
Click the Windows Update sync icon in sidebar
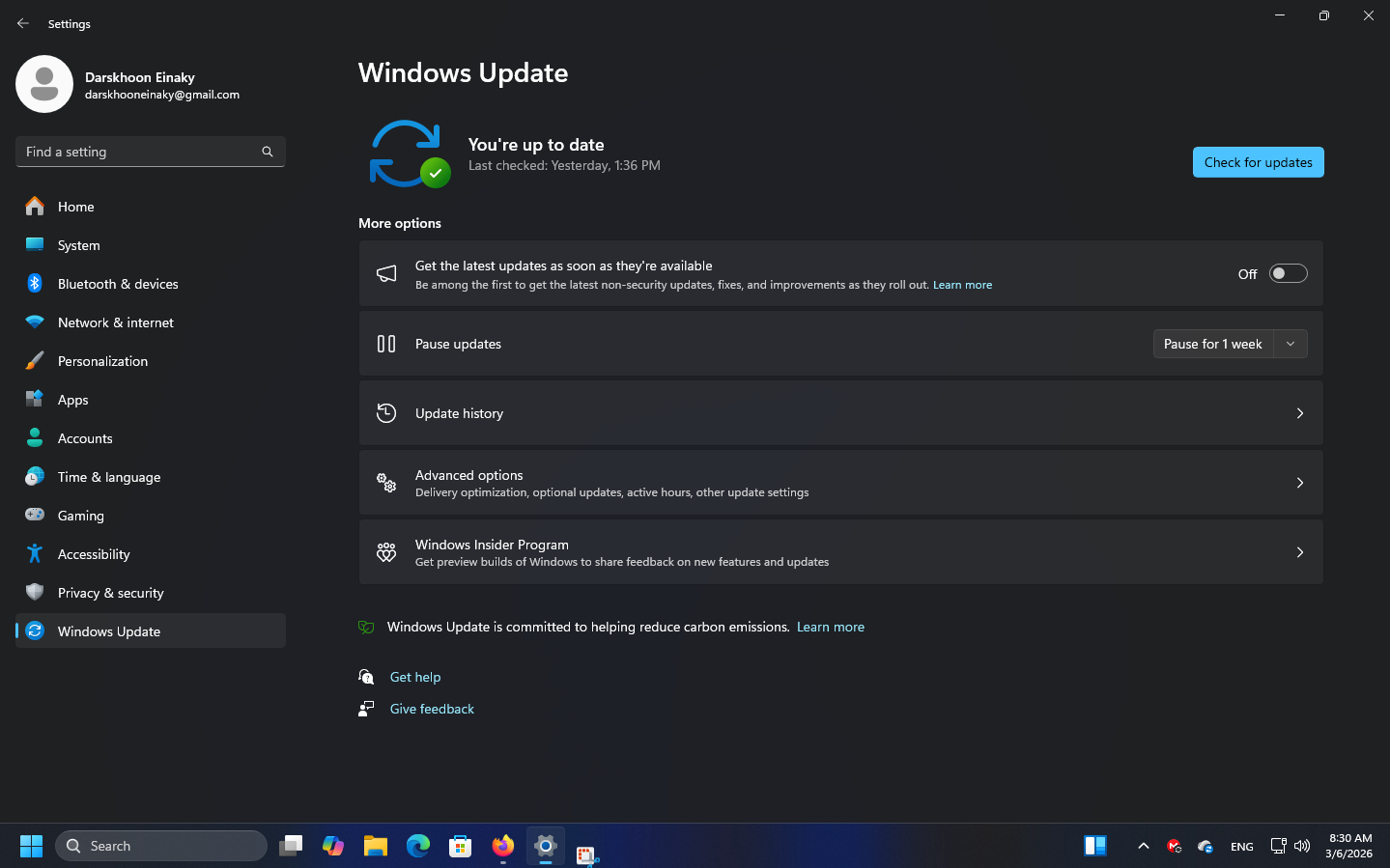tap(35, 630)
